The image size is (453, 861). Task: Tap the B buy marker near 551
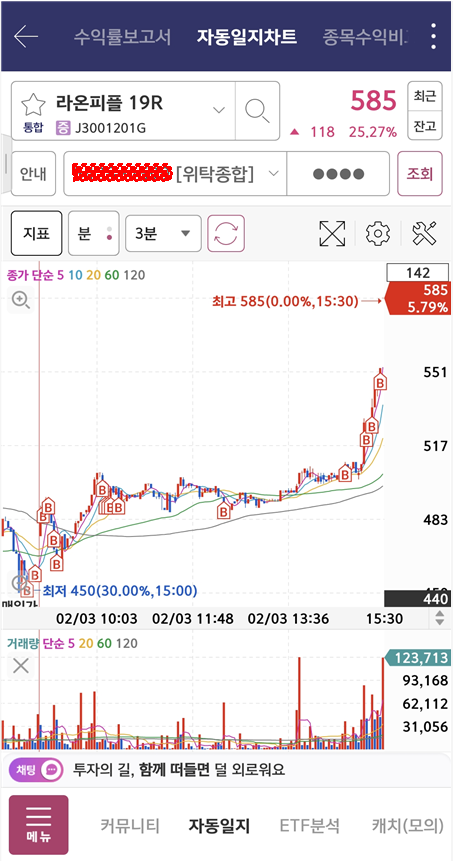pyautogui.click(x=381, y=382)
